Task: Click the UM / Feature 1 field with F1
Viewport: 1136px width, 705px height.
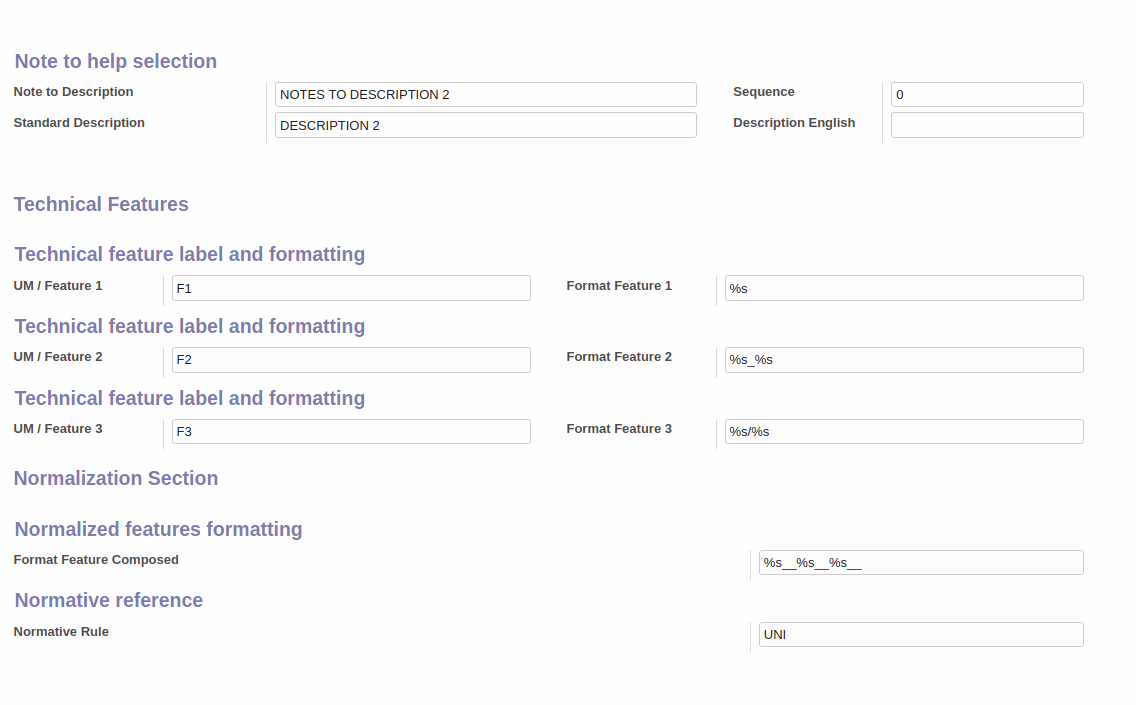Action: (350, 289)
